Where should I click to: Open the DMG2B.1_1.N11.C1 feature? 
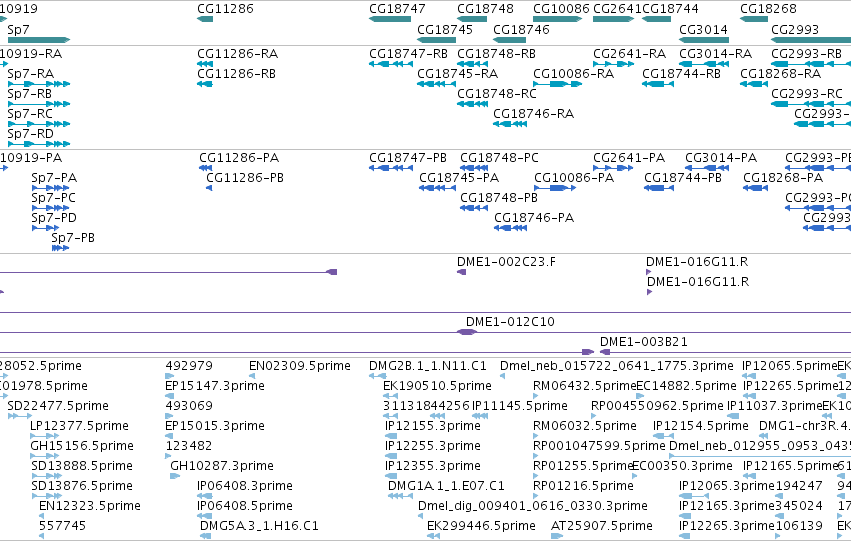click(x=428, y=366)
